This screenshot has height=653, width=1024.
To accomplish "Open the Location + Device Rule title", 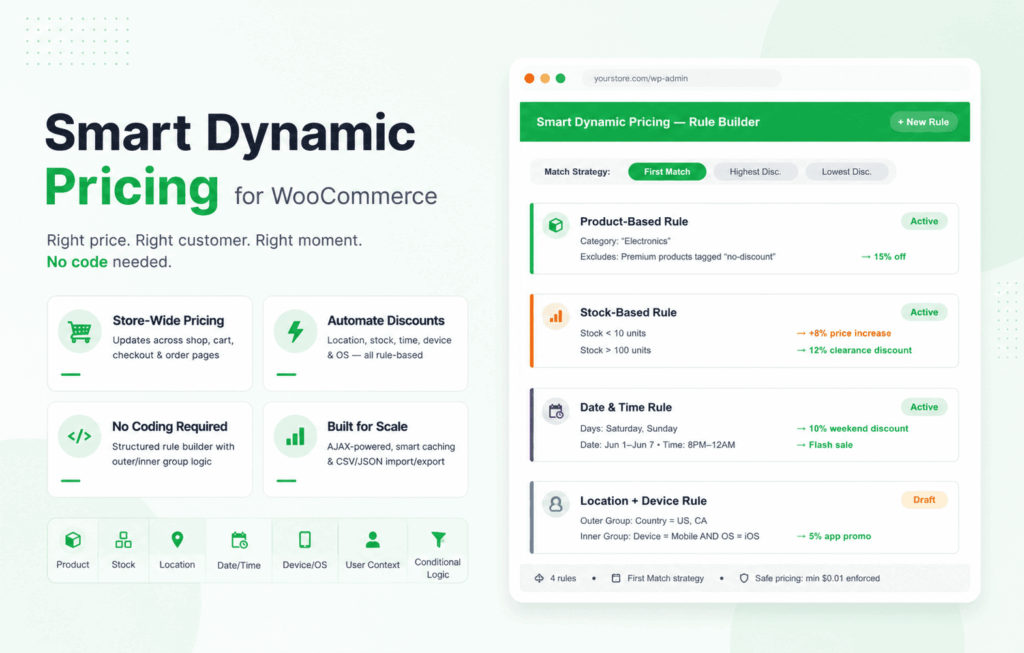I will 643,501.
